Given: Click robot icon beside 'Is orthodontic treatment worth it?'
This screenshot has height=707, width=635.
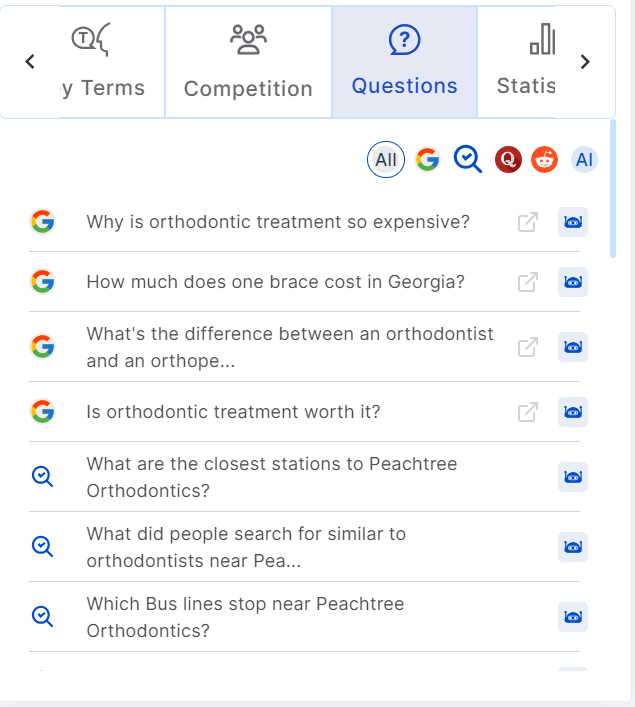Looking at the screenshot, I should pos(572,411).
